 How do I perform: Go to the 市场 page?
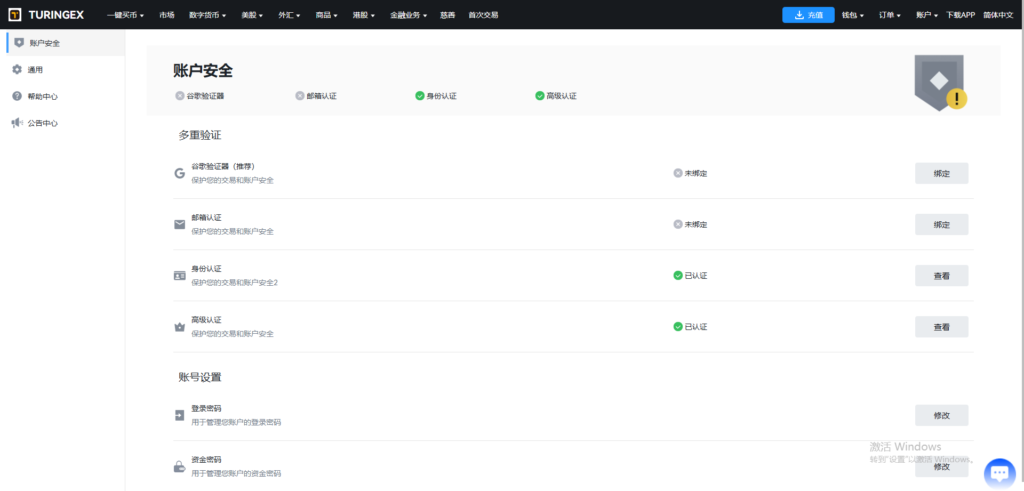coord(167,15)
